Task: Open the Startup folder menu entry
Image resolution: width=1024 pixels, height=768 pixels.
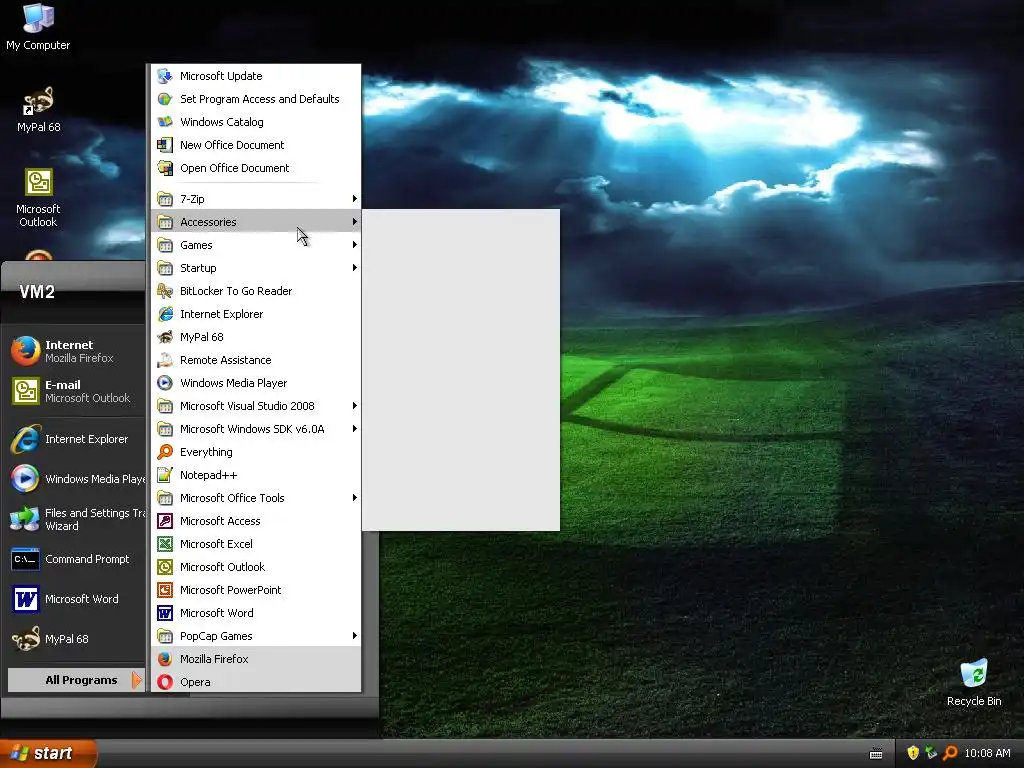Action: point(256,268)
